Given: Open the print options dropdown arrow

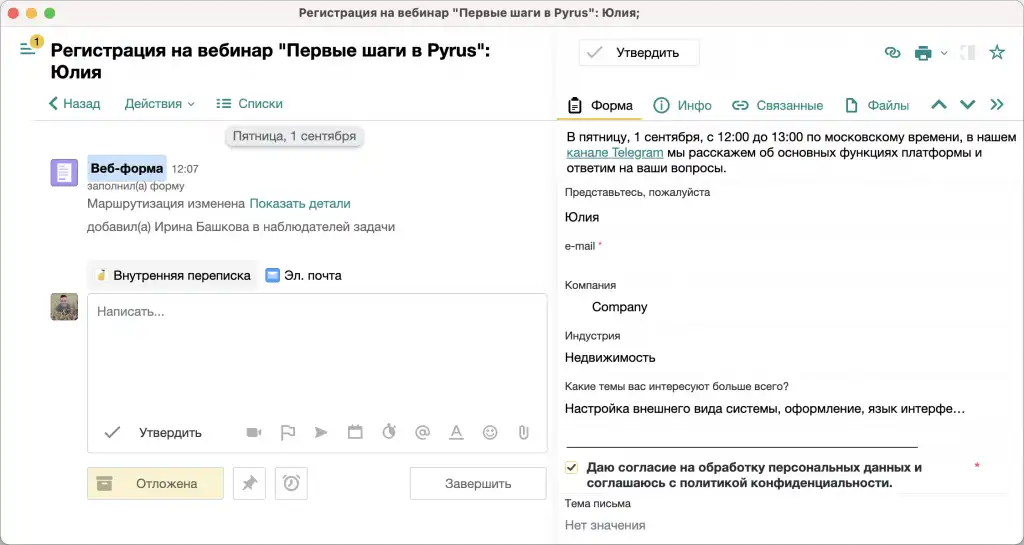Looking at the screenshot, I should click(944, 54).
